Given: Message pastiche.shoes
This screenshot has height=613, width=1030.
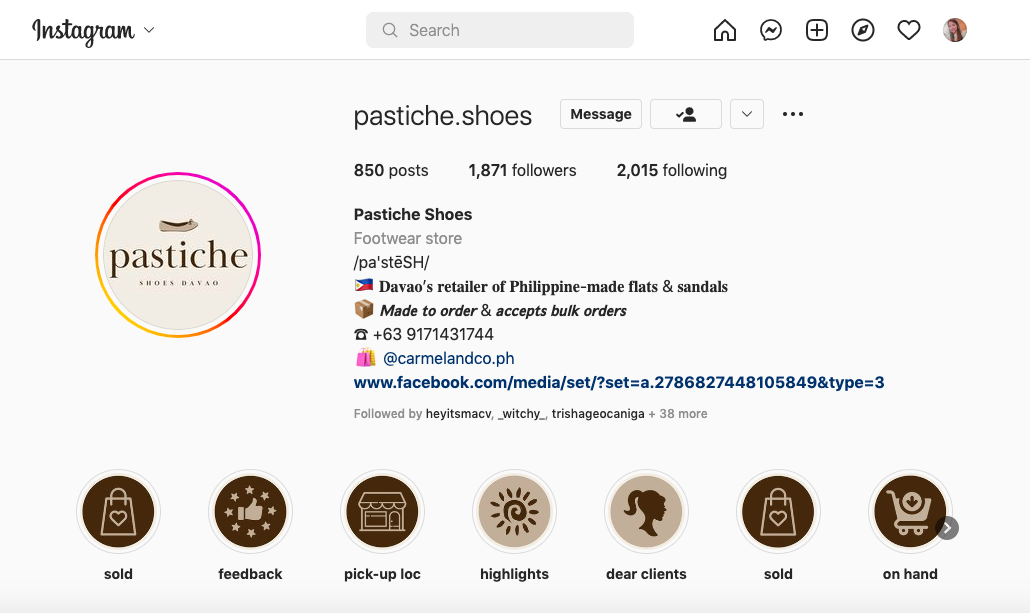Looking at the screenshot, I should (x=600, y=114).
